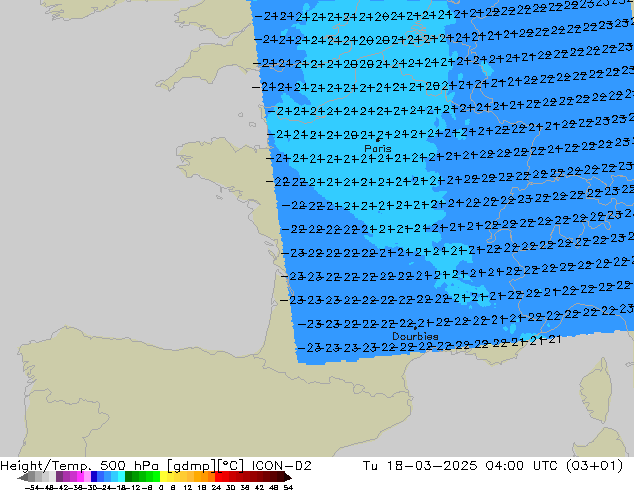This screenshot has height=490, width=634.
Task: Click the '54' maximum scale value
Action: tap(288, 487)
